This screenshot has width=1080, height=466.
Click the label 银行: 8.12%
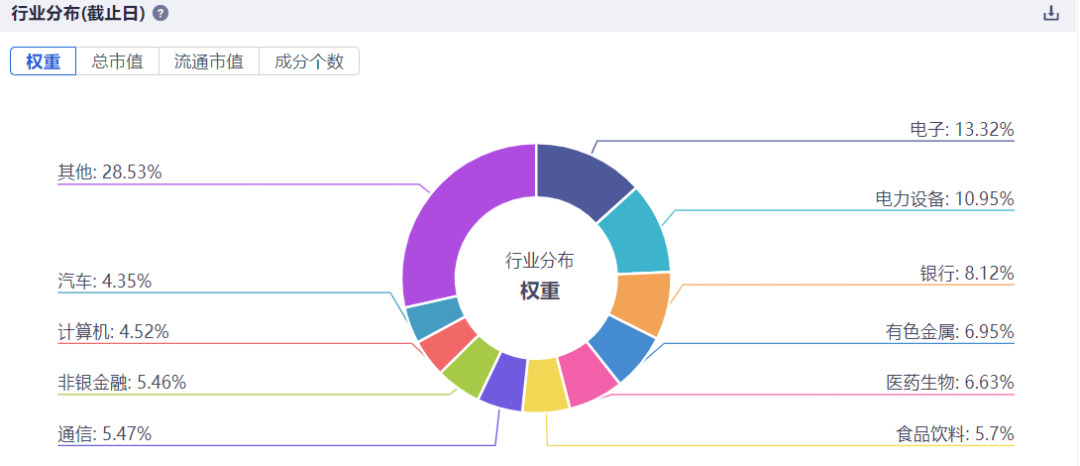coord(966,274)
